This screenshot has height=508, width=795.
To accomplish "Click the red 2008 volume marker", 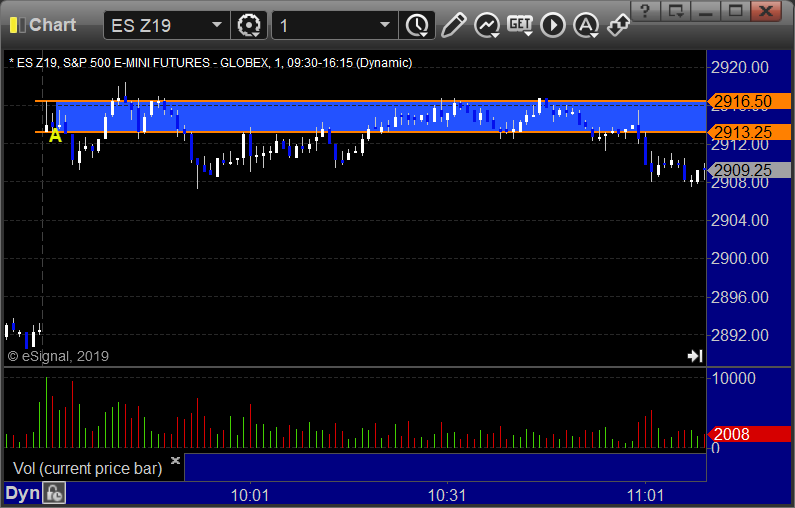I will 748,434.
